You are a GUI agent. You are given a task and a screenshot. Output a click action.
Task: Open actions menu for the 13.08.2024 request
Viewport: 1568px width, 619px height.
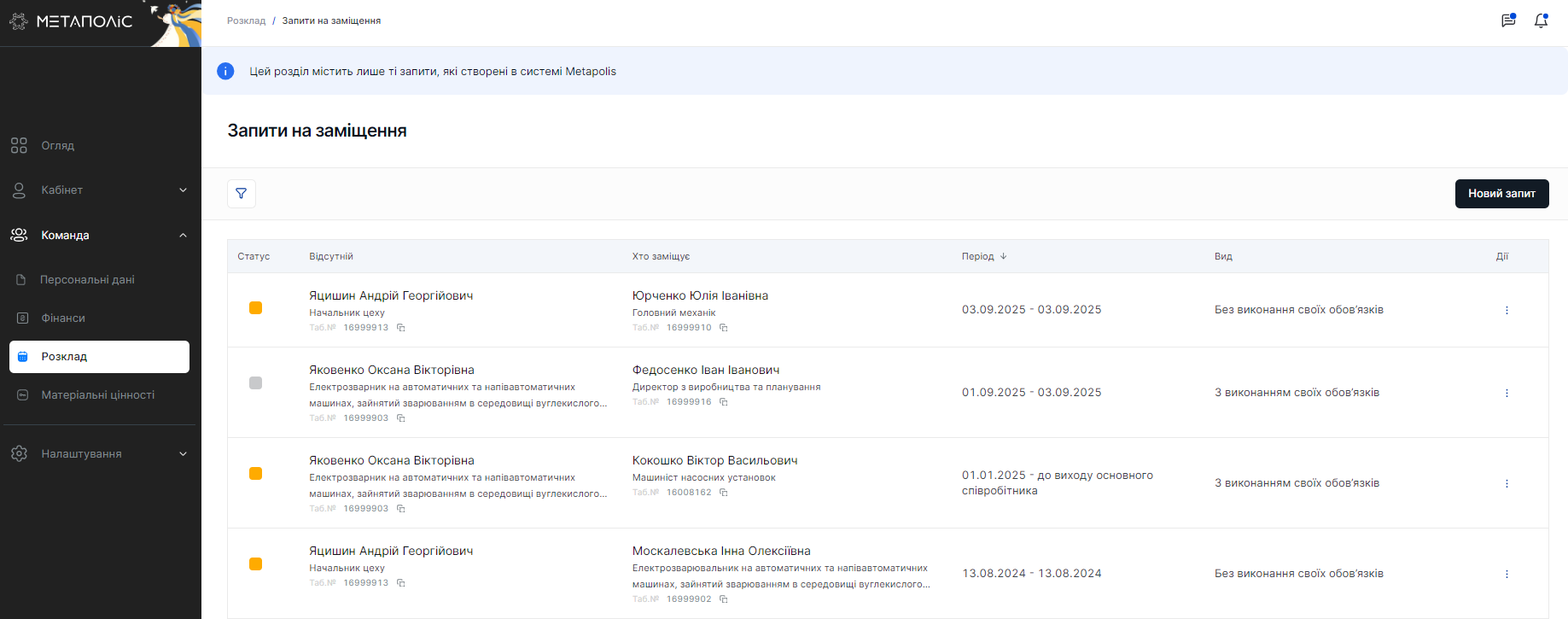[x=1507, y=574]
